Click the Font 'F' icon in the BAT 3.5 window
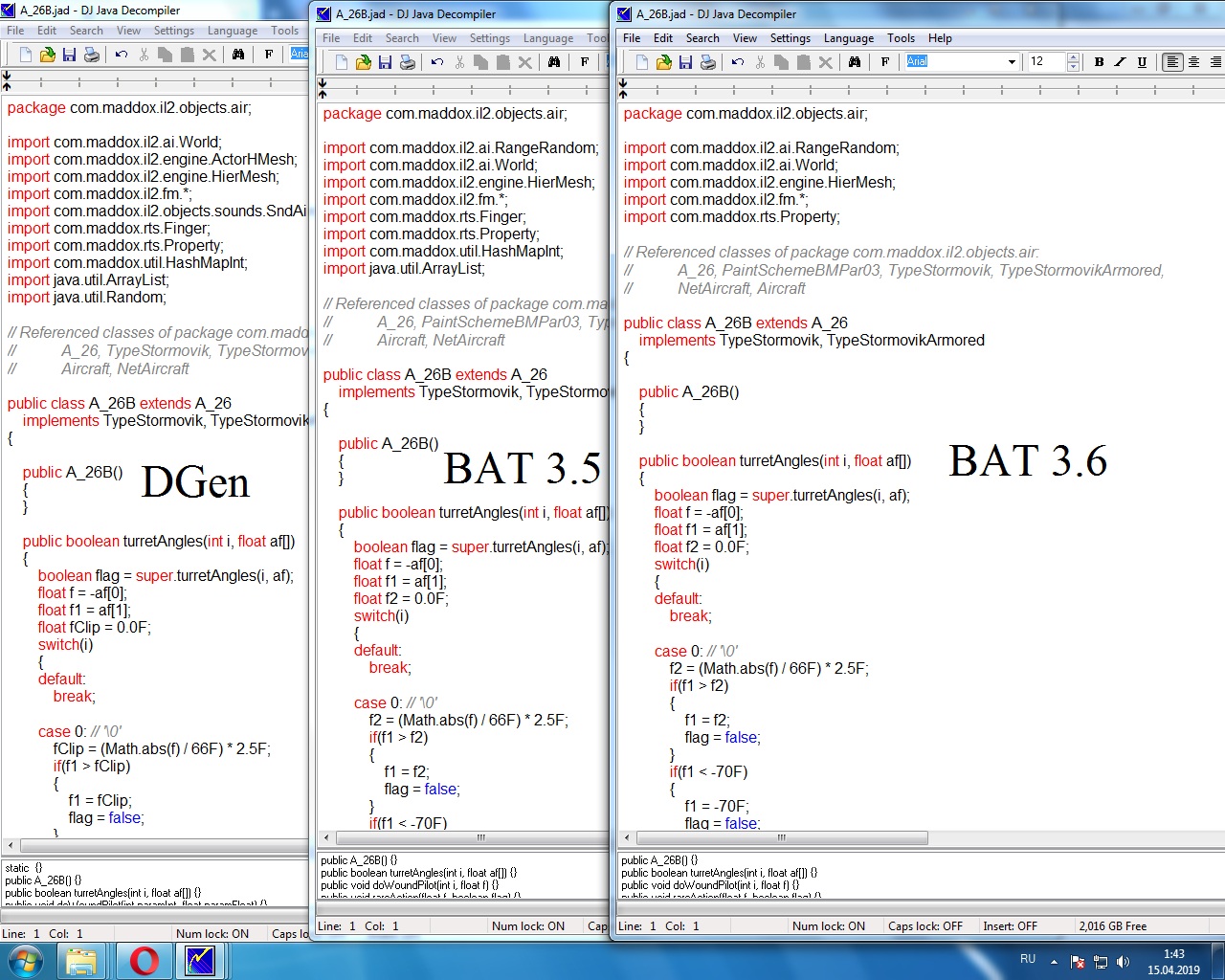The image size is (1225, 980). 585,62
